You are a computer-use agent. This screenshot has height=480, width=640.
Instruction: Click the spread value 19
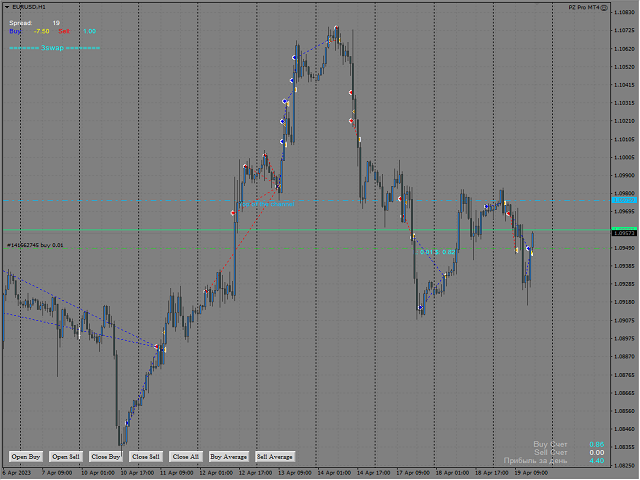pyautogui.click(x=56, y=23)
